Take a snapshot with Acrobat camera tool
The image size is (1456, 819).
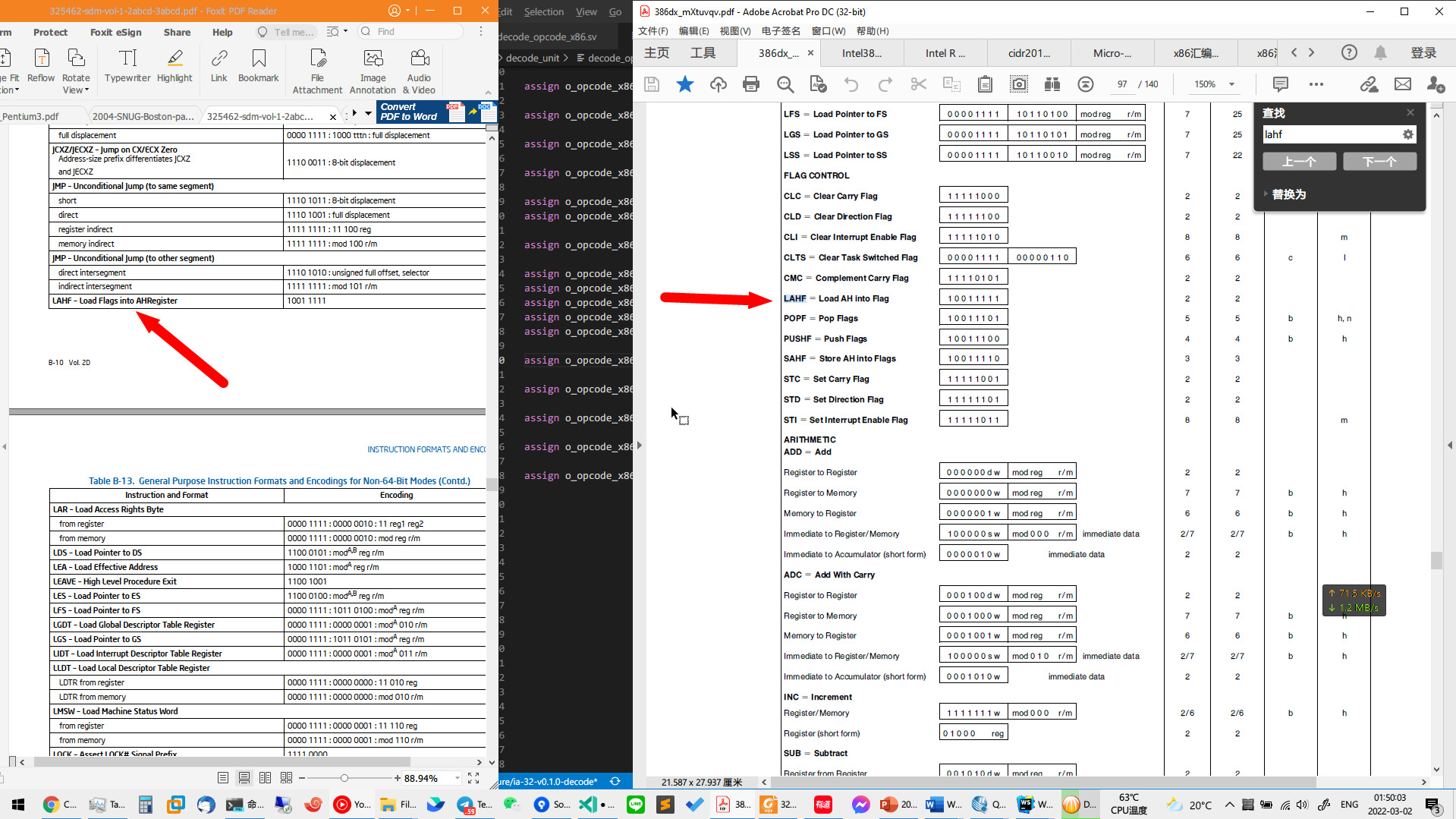click(1019, 84)
